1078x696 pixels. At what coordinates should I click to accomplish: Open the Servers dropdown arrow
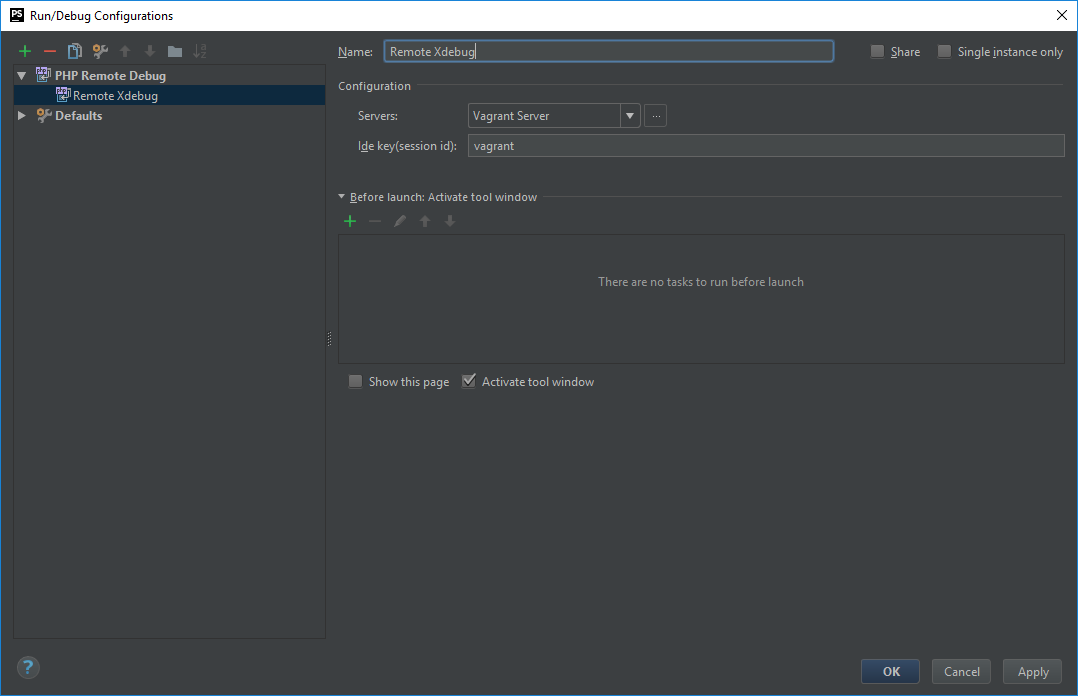(630, 116)
